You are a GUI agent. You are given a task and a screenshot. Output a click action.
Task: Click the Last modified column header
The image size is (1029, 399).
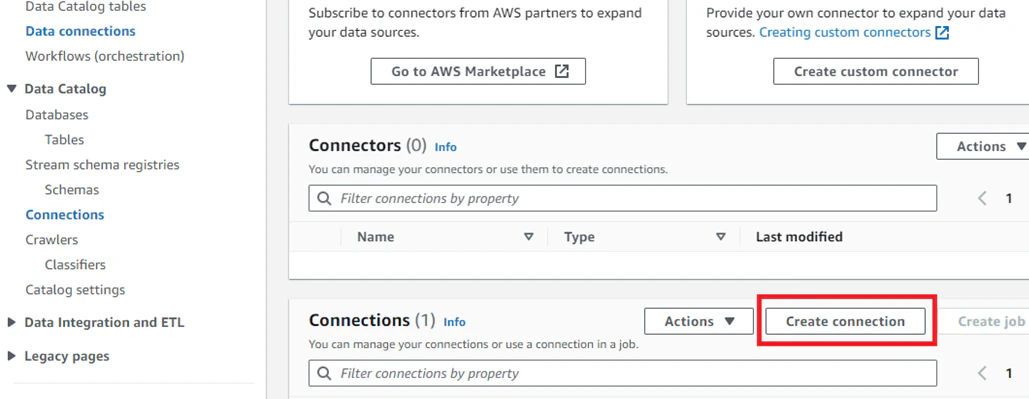pos(799,237)
